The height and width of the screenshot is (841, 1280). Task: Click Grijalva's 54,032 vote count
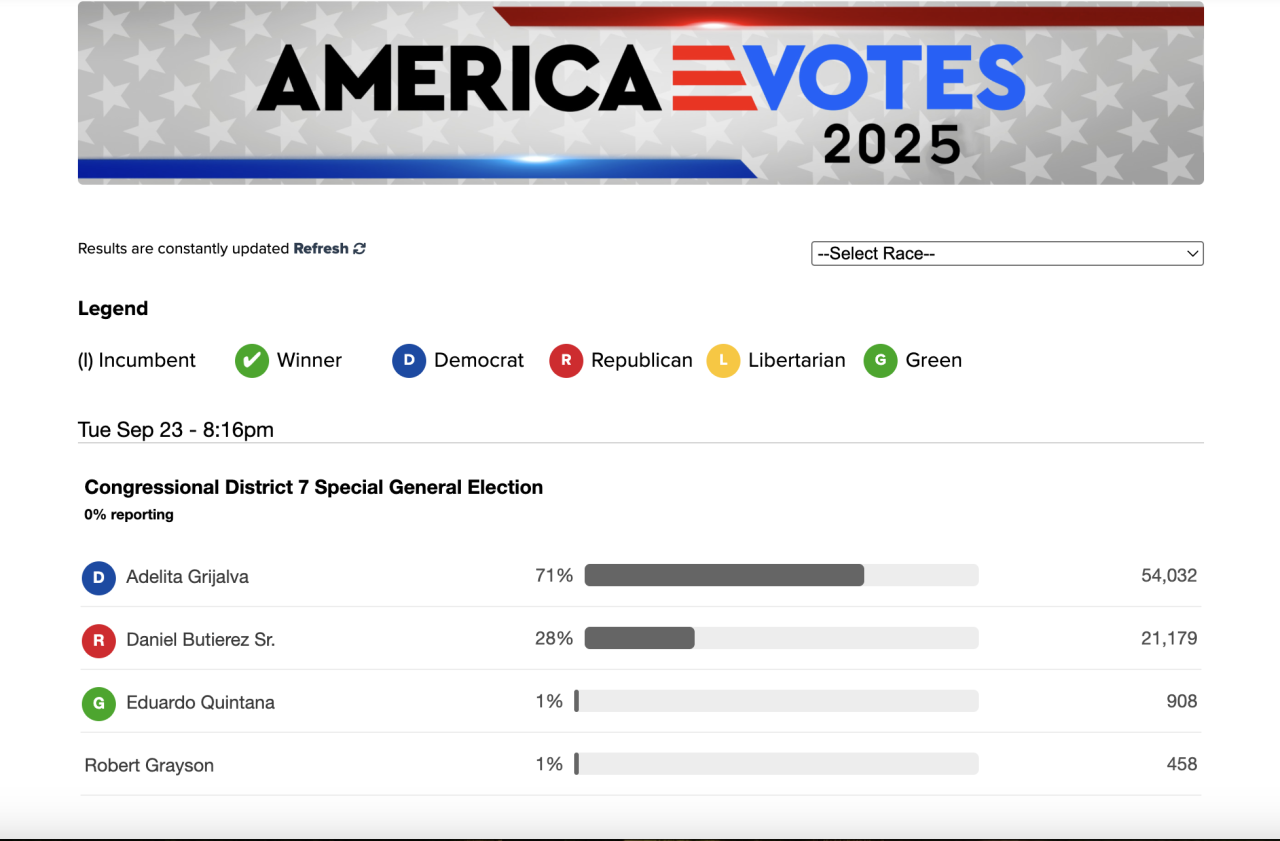[x=1168, y=576]
